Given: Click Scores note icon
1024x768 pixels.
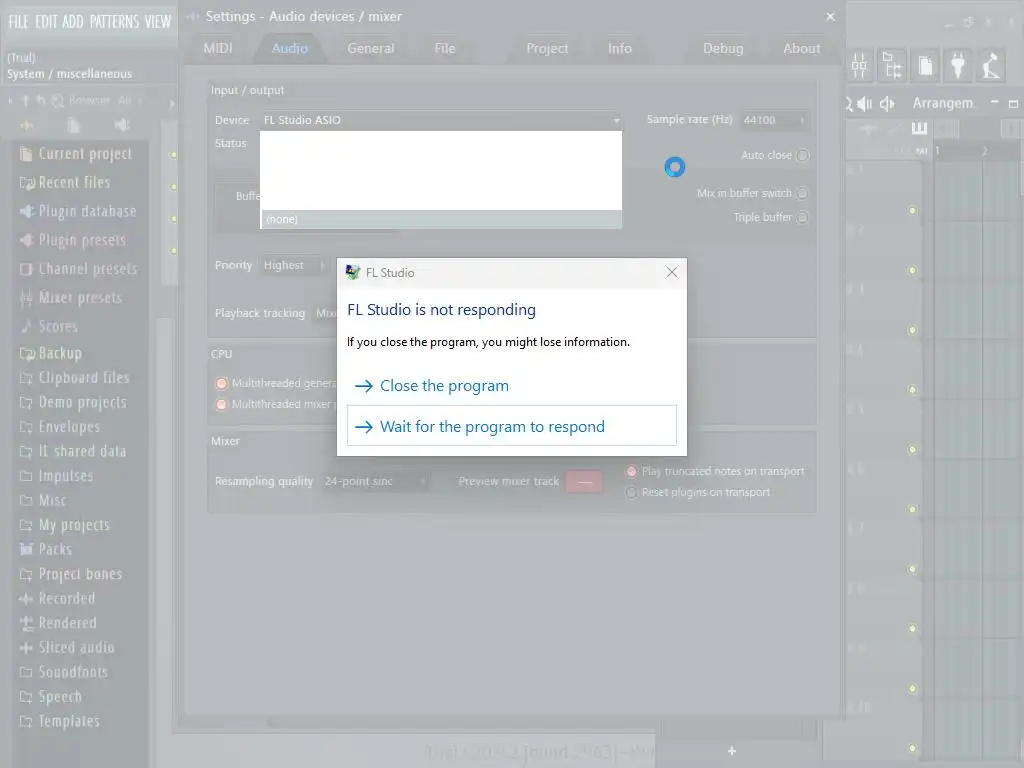Looking at the screenshot, I should [x=26, y=326].
